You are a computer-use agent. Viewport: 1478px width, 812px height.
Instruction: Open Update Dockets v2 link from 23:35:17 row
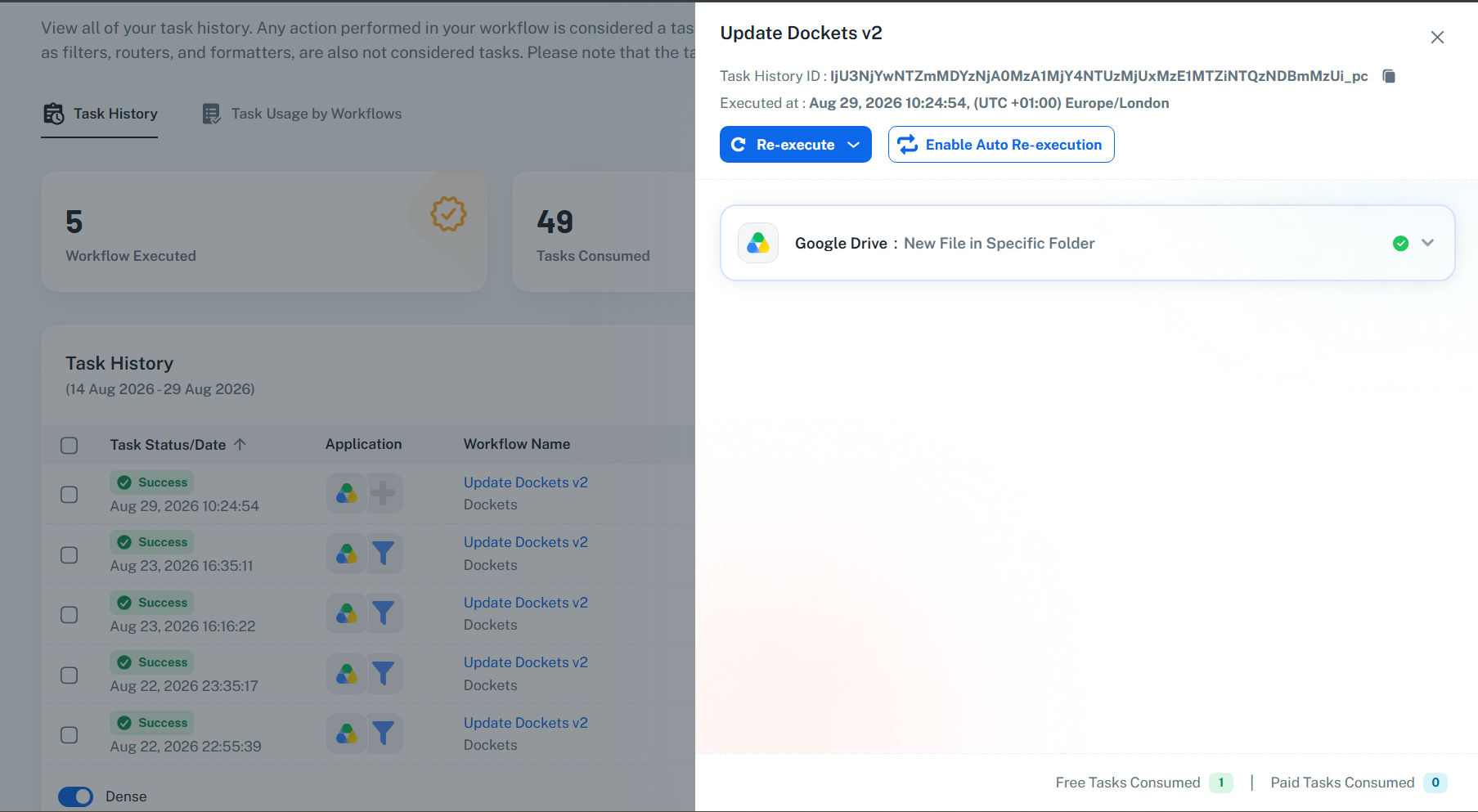click(x=526, y=662)
